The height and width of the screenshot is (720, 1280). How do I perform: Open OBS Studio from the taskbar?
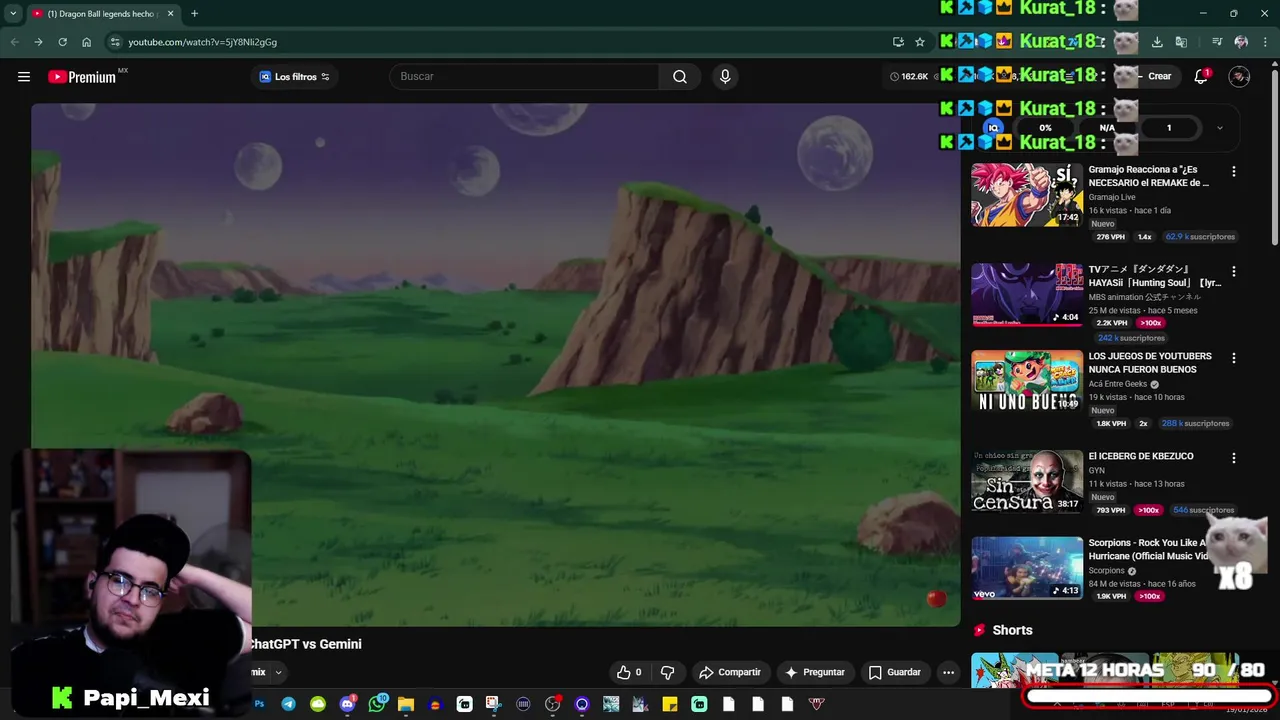tap(552, 704)
